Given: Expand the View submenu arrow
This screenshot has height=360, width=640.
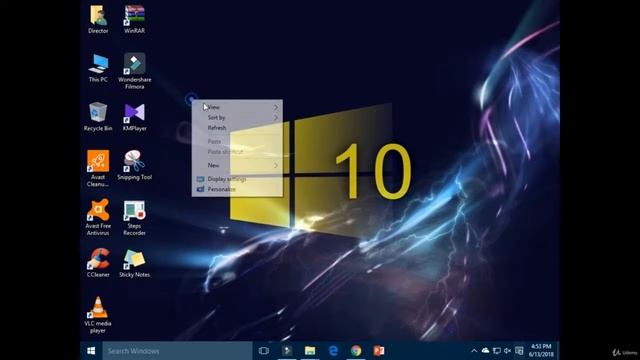Looking at the screenshot, I should click(x=276, y=107).
